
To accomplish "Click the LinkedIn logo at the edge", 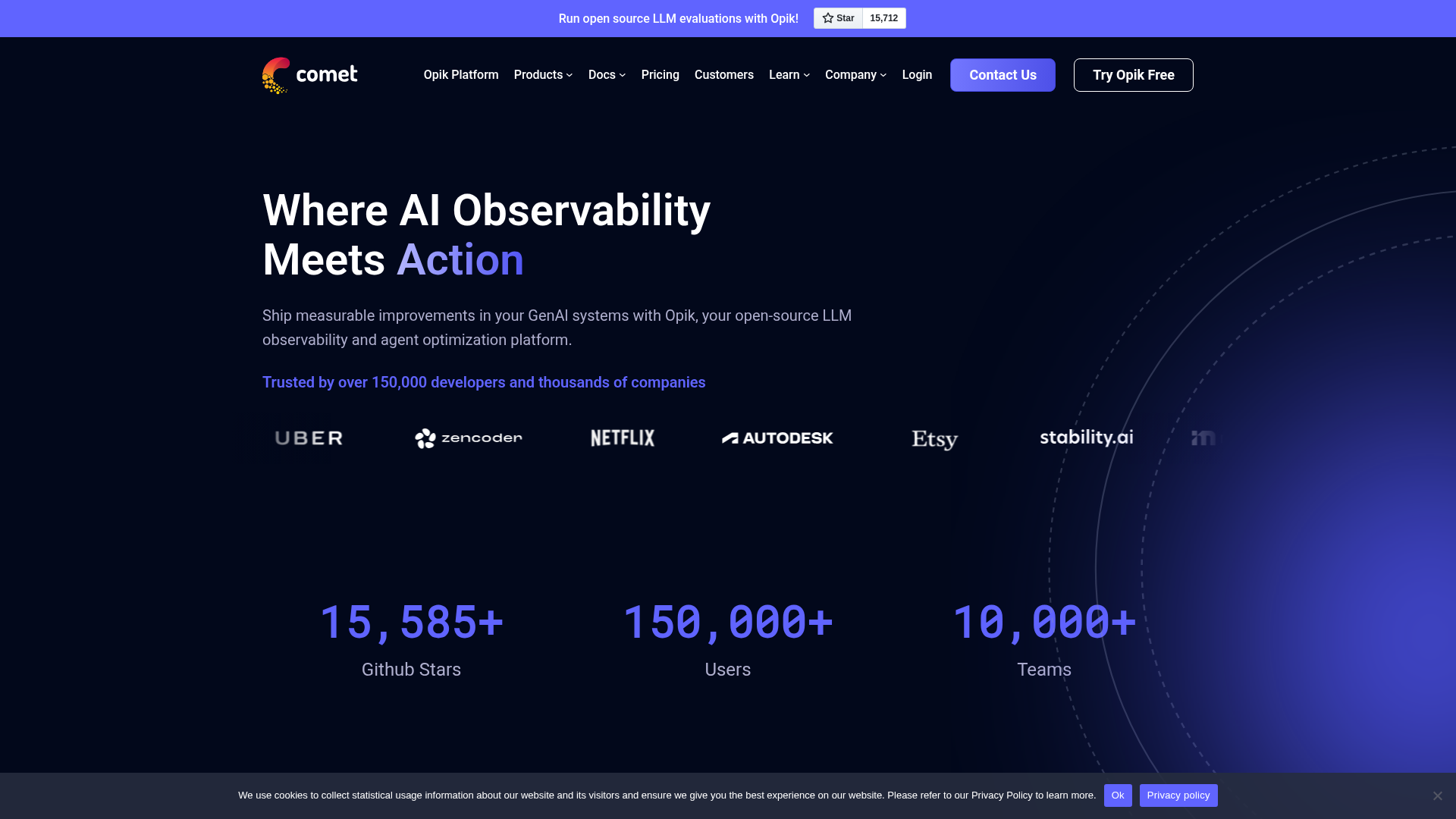I will point(1204,438).
